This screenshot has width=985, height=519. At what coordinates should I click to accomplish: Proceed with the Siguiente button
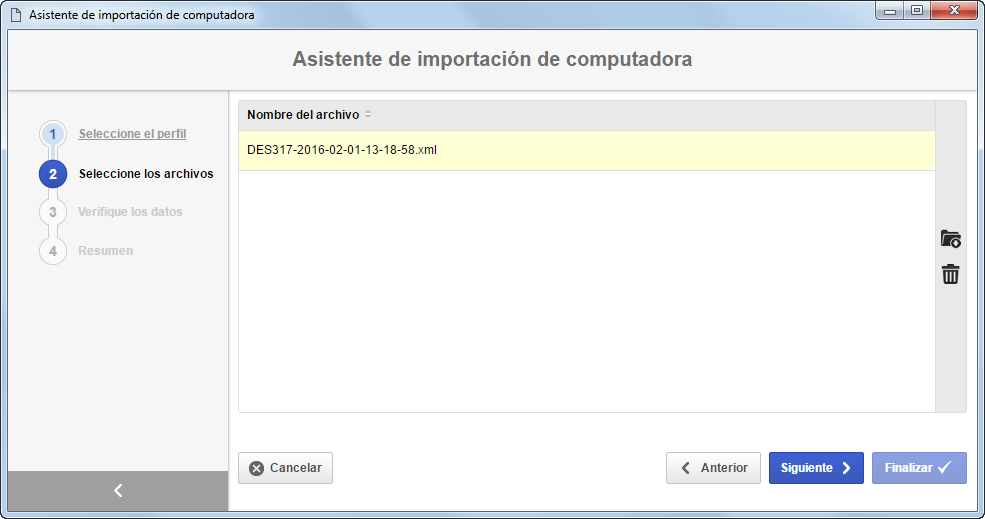[x=816, y=468]
